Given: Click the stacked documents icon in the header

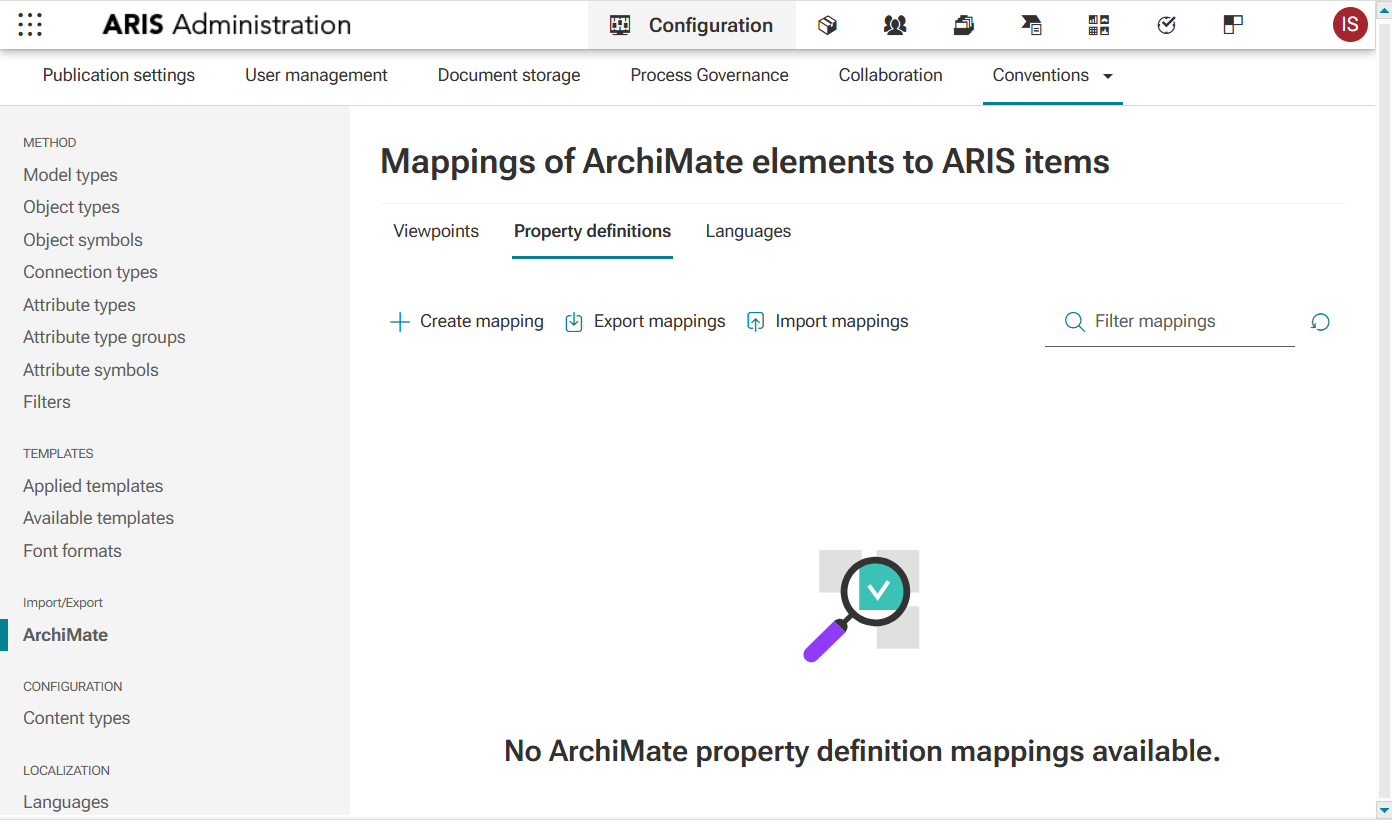Looking at the screenshot, I should 963,25.
